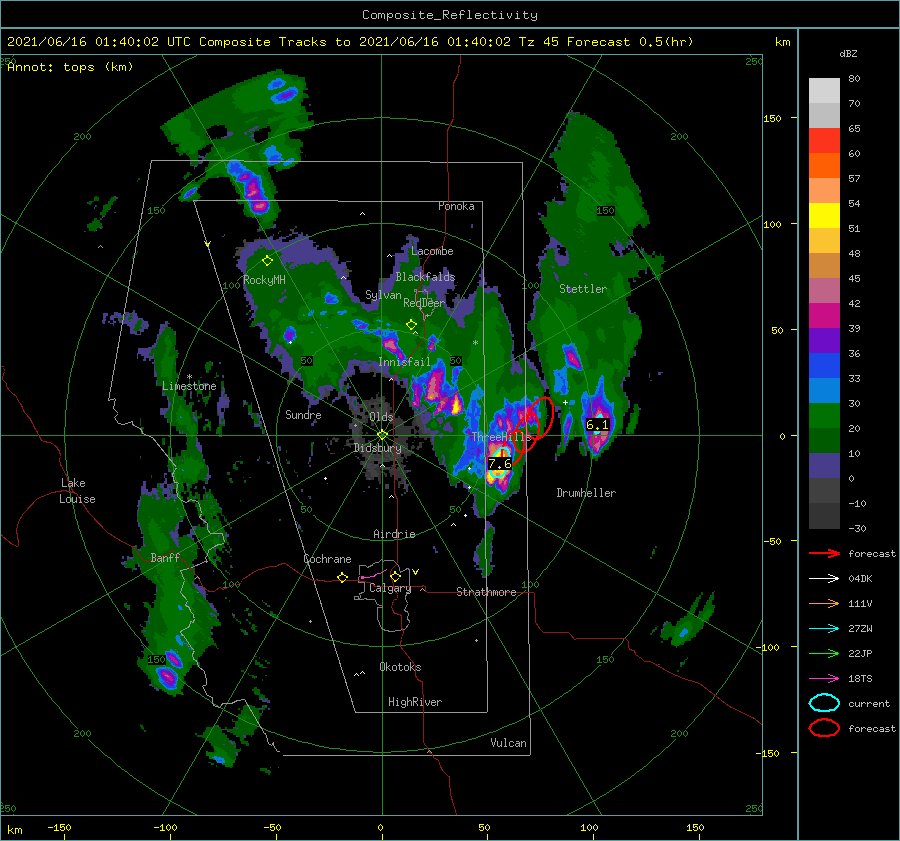Click the Ponoka city label
The width and height of the screenshot is (900, 841).
coord(456,207)
